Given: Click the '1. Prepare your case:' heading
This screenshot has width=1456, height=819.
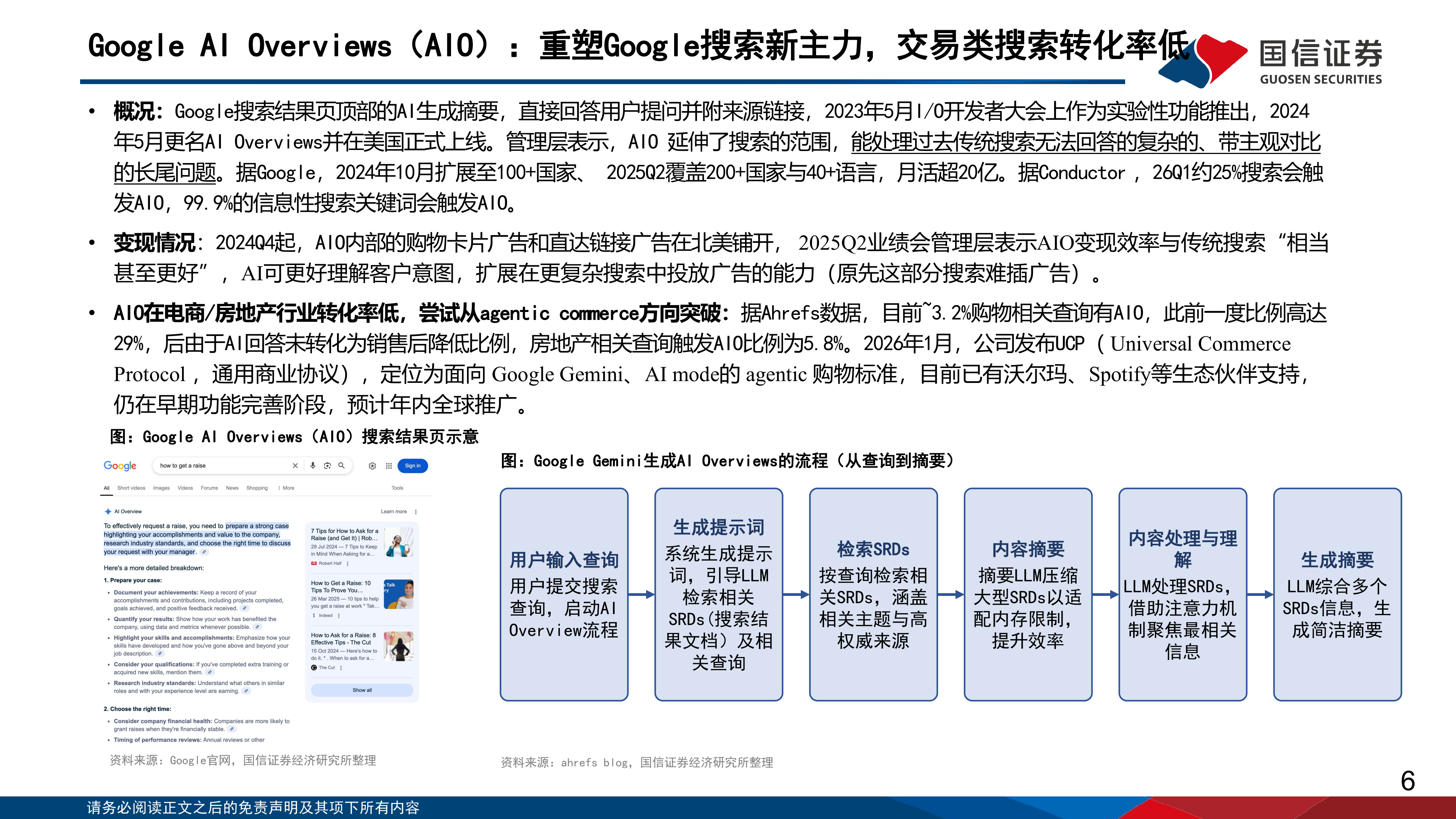Looking at the screenshot, I should [133, 581].
